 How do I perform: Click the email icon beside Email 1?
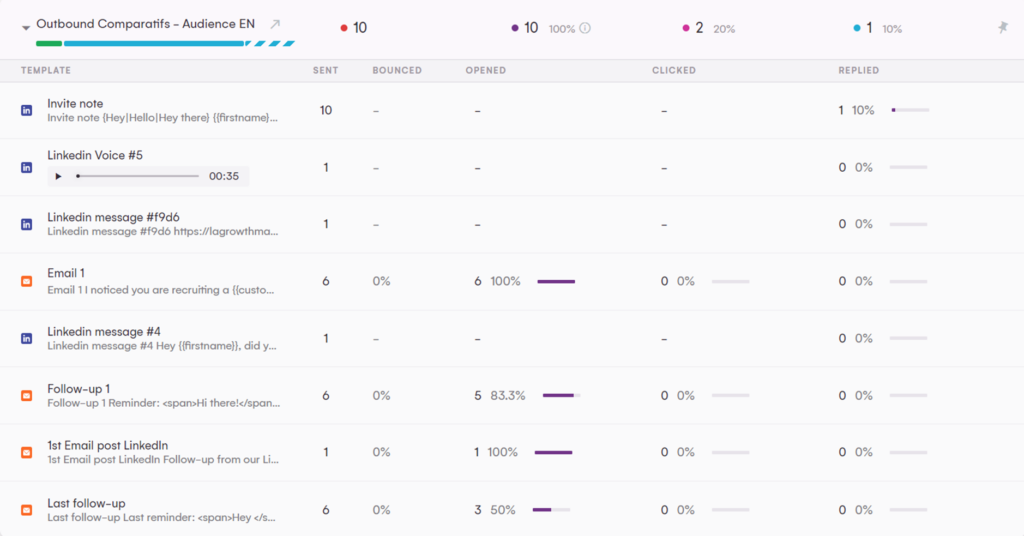pyautogui.click(x=27, y=282)
